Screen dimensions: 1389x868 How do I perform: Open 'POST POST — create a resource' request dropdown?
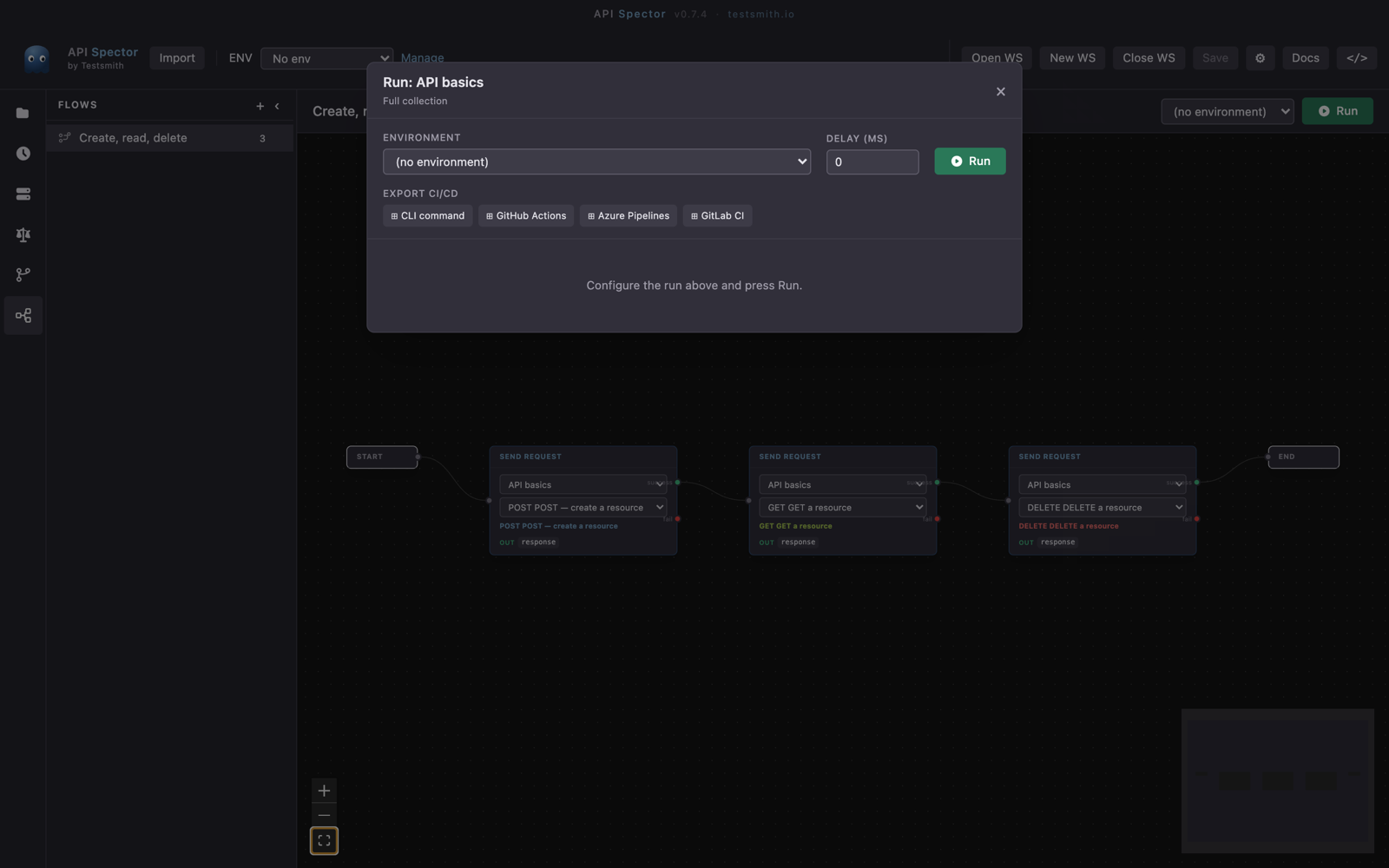pos(583,507)
